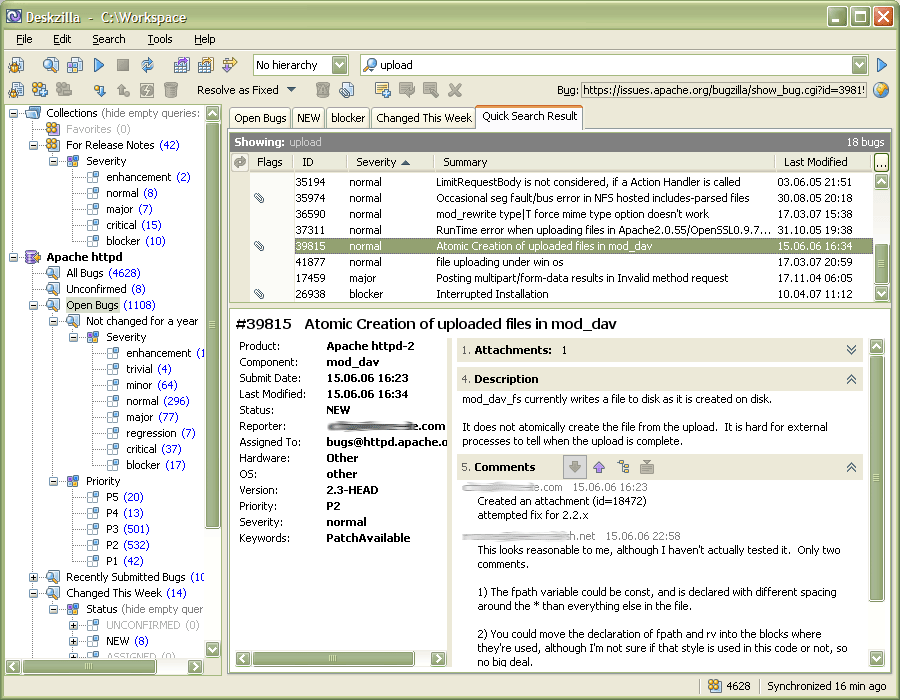Click the add comment note icon
This screenshot has height=700, width=900.
tap(382, 90)
